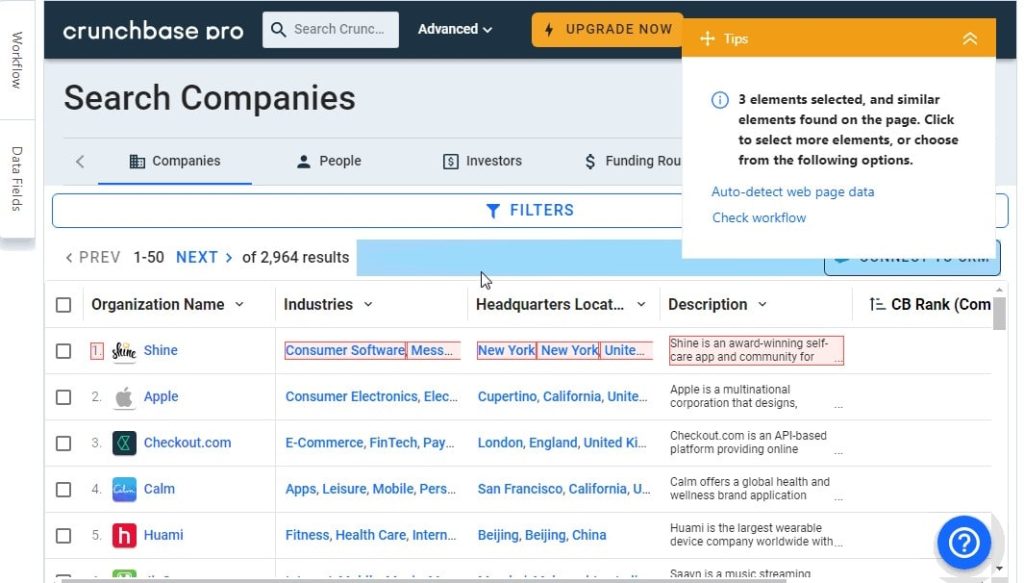Click the CB Rank sort icon

click(x=877, y=304)
